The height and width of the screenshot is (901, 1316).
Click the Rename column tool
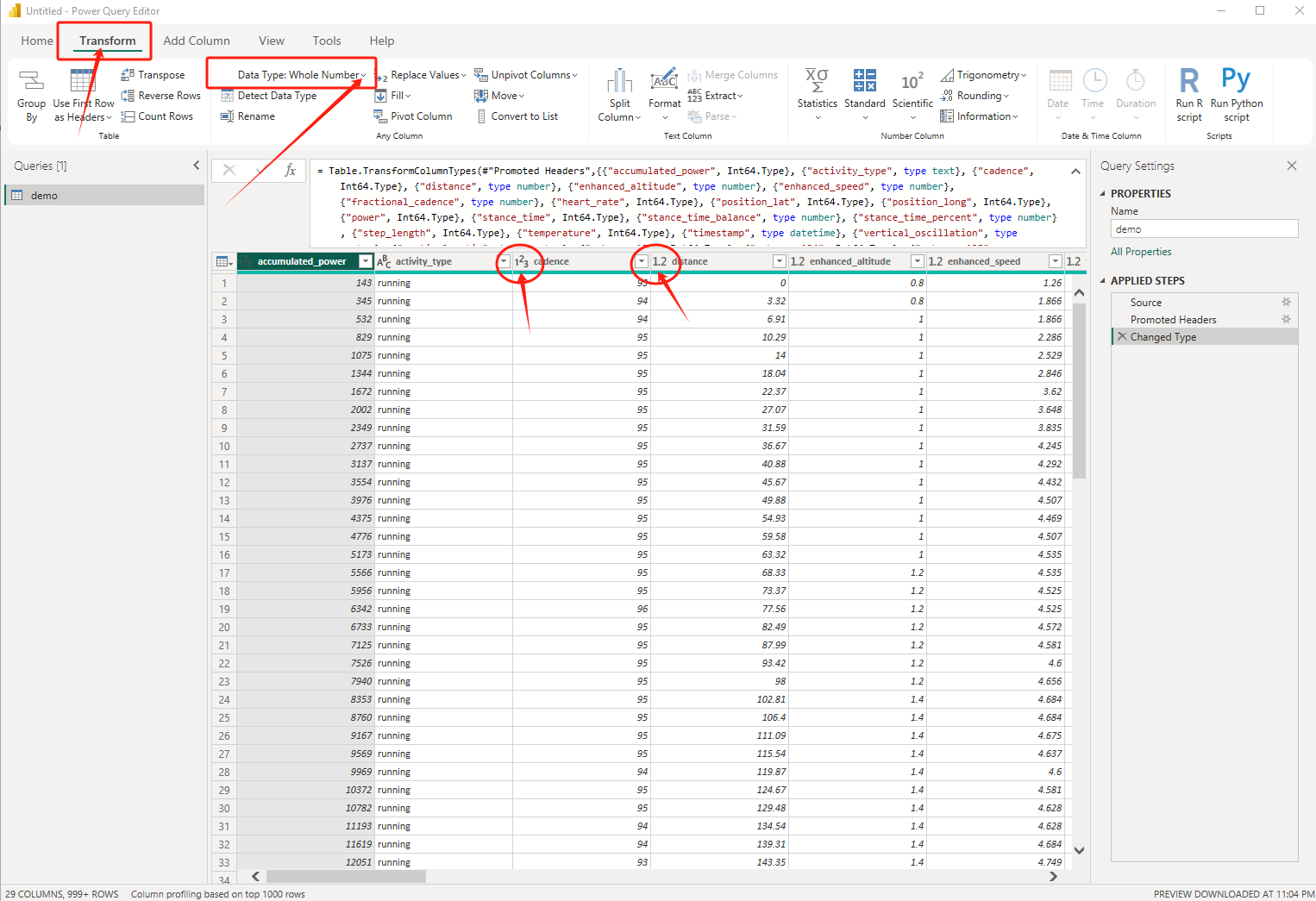point(248,116)
